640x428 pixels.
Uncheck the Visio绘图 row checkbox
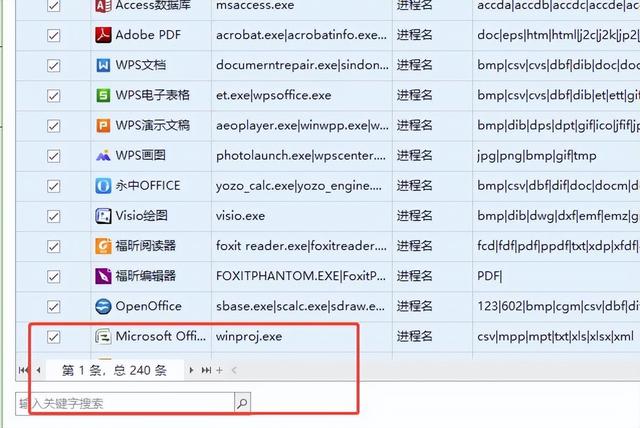tap(53, 216)
